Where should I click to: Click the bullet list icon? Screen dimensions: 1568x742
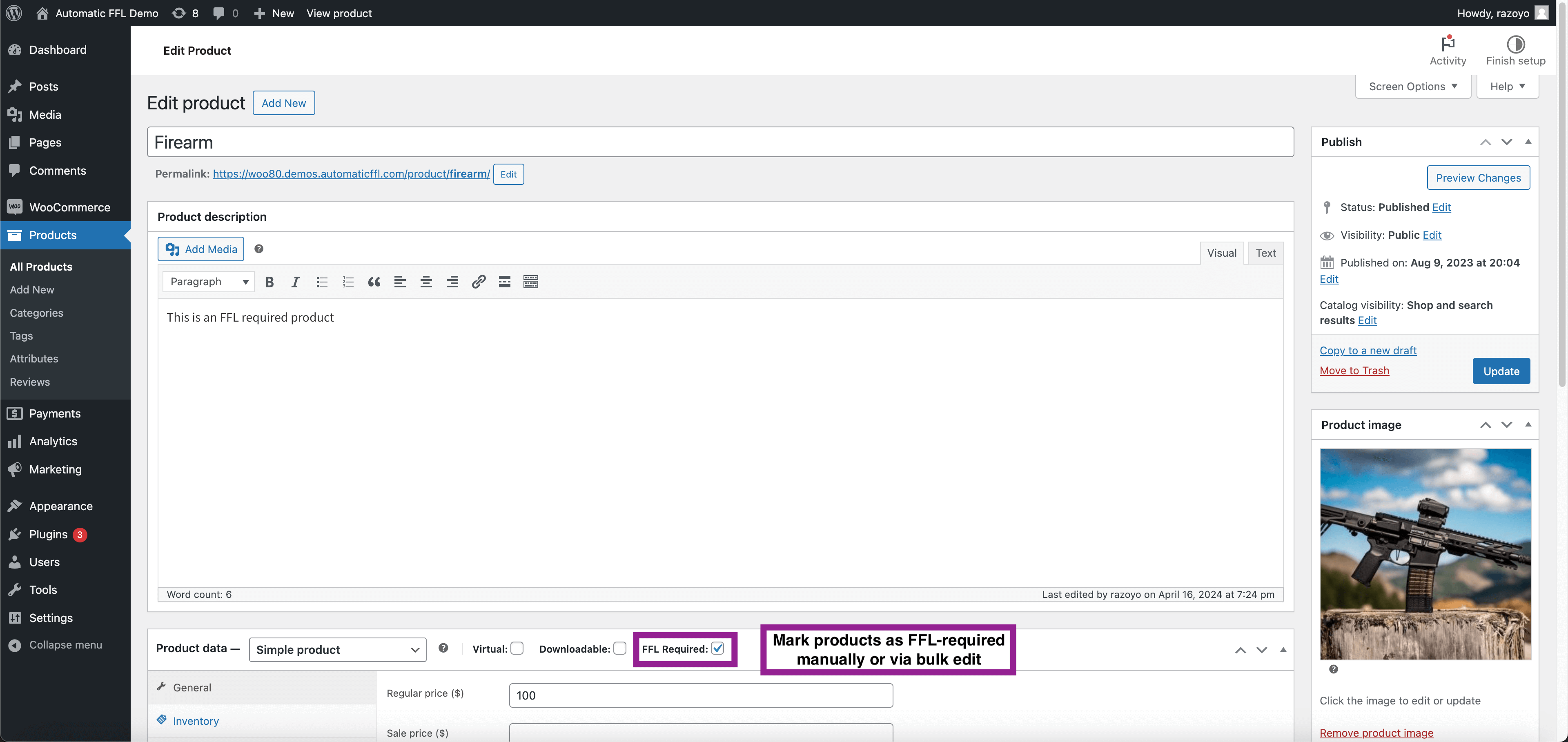pos(320,281)
